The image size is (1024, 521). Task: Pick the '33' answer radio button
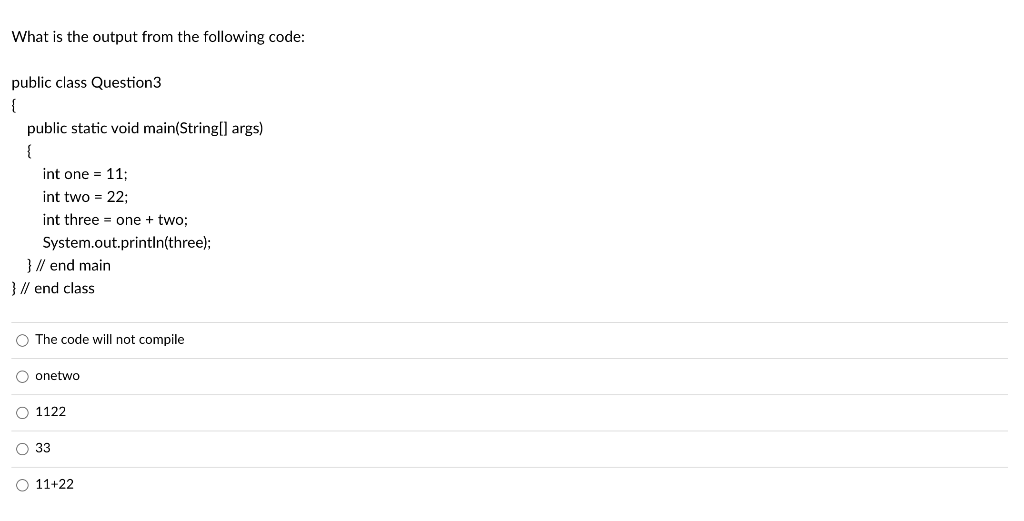(22, 448)
